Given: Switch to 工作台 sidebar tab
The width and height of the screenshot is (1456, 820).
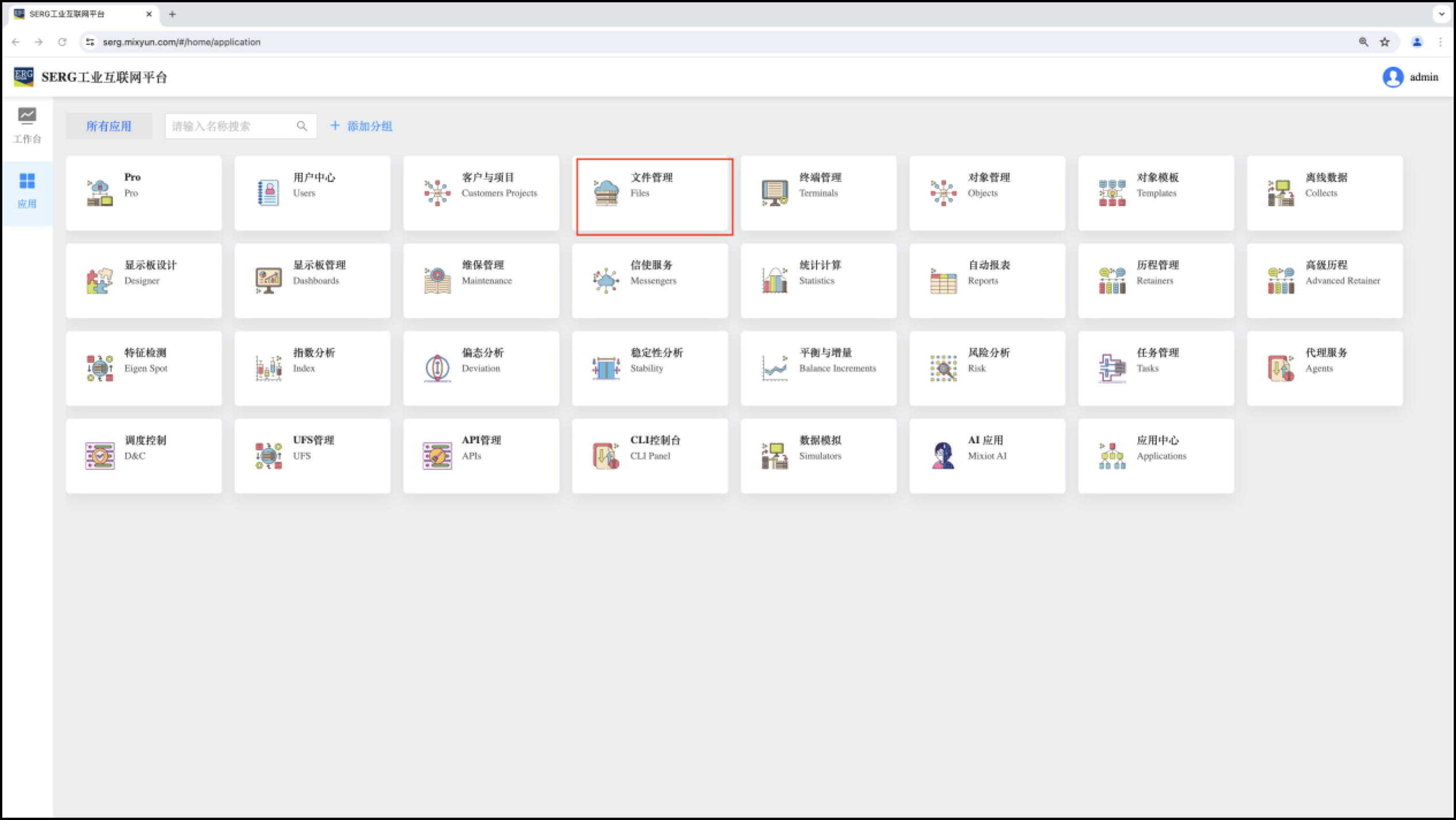Looking at the screenshot, I should [27, 126].
